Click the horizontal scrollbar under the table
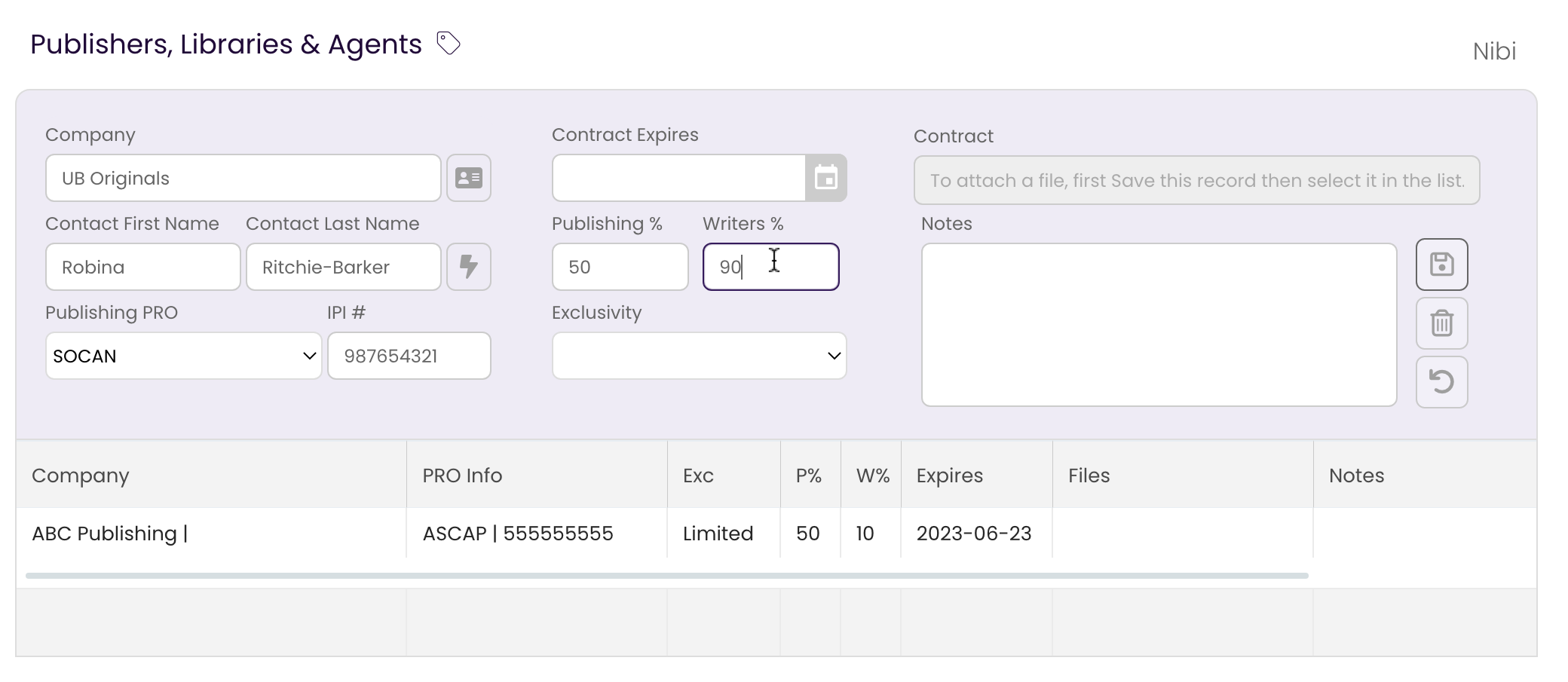The image size is (1568, 682). click(667, 576)
